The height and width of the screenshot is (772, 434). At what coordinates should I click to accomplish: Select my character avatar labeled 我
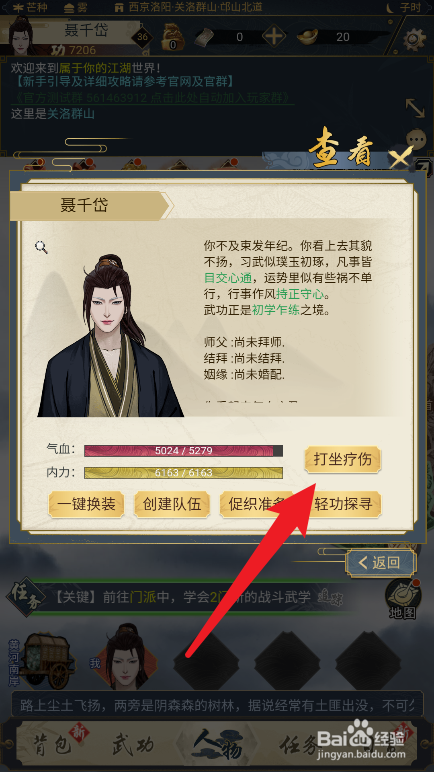[125, 660]
